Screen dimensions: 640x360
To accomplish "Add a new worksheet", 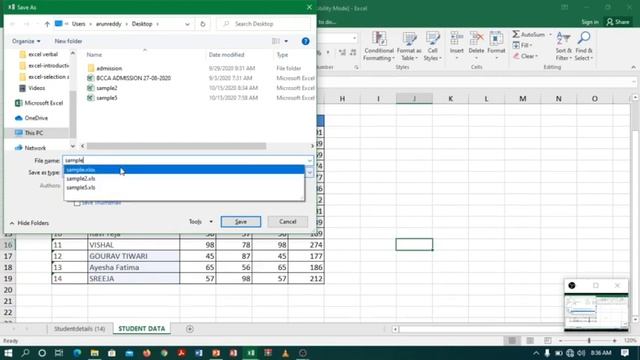I will [x=189, y=329].
